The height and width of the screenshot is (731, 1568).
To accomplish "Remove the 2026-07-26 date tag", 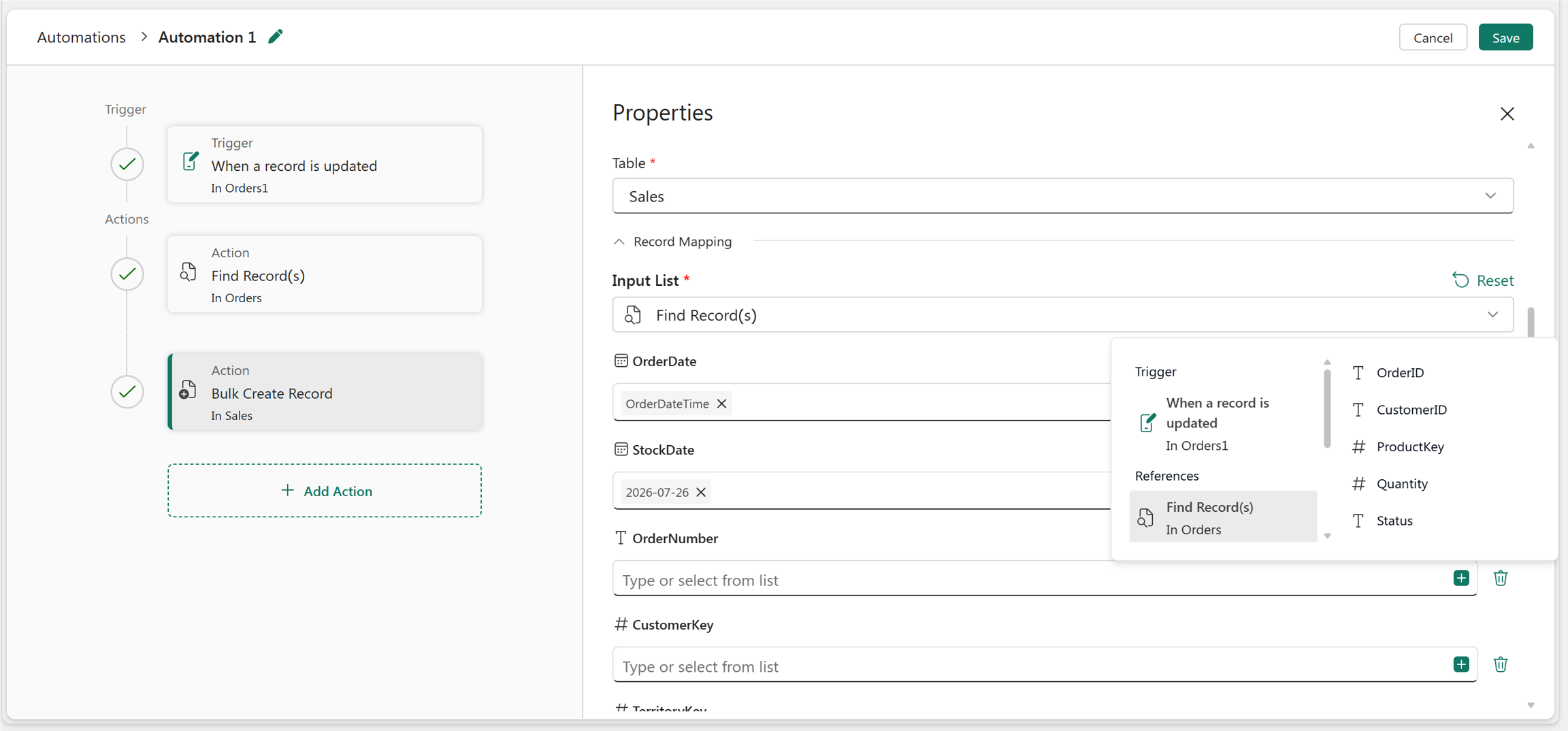I will [701, 492].
